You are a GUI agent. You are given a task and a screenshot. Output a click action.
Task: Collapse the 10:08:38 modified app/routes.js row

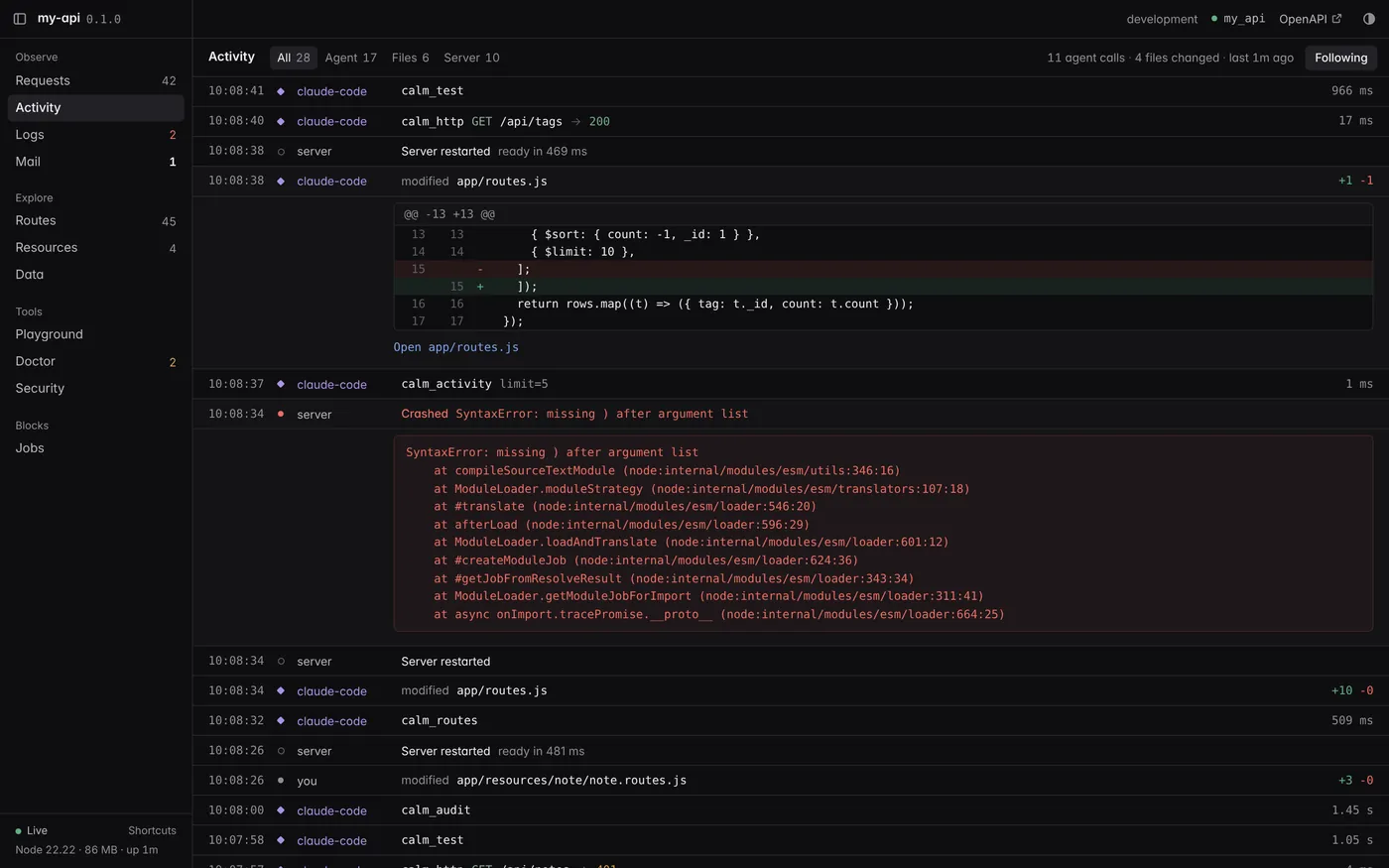pyautogui.click(x=791, y=181)
